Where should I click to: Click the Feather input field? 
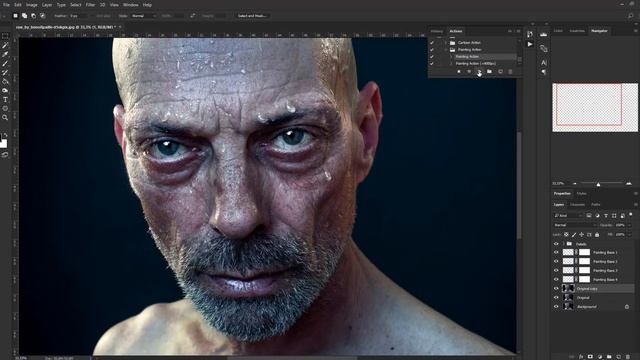tap(78, 16)
